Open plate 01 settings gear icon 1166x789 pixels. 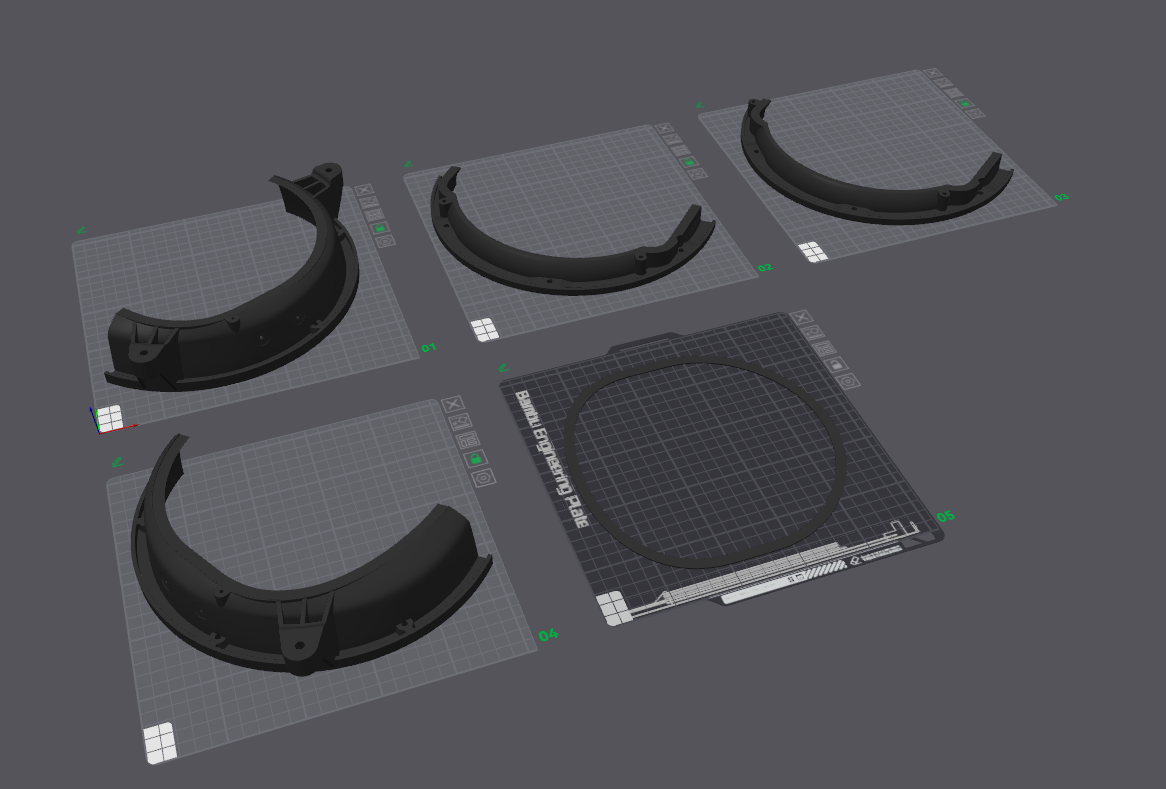[x=385, y=241]
